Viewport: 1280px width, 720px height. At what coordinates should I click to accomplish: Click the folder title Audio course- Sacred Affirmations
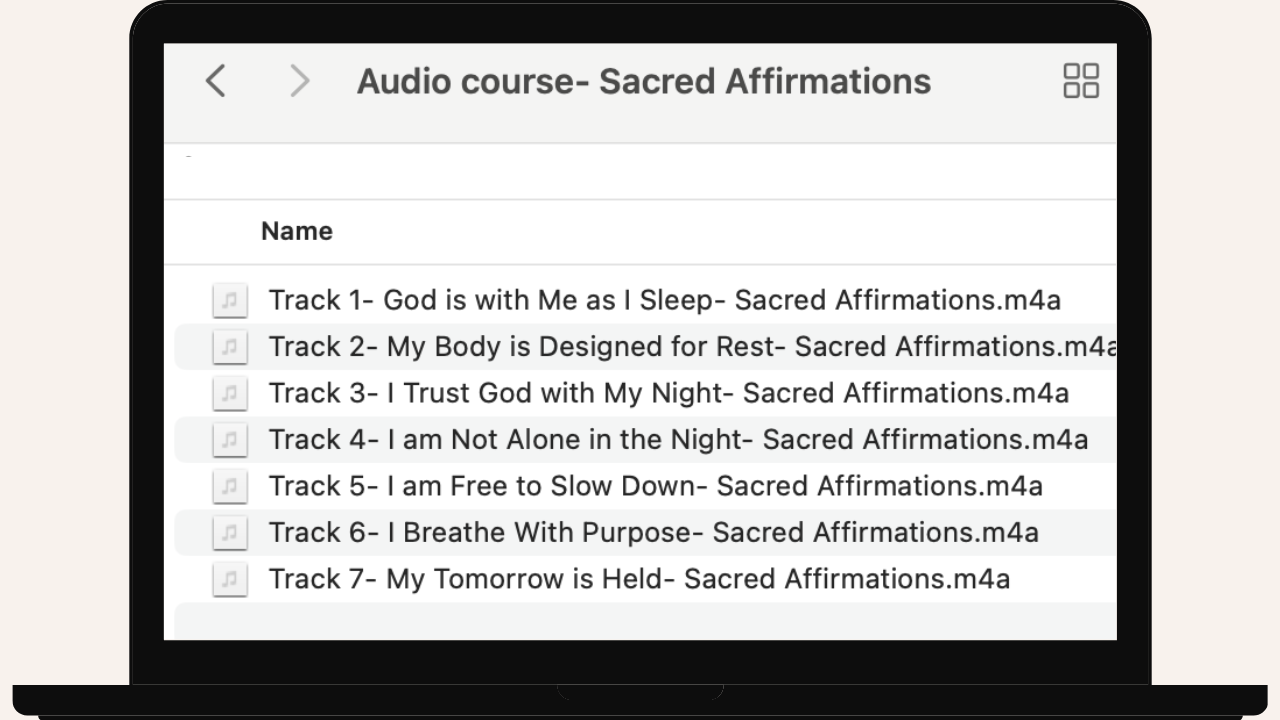point(644,81)
